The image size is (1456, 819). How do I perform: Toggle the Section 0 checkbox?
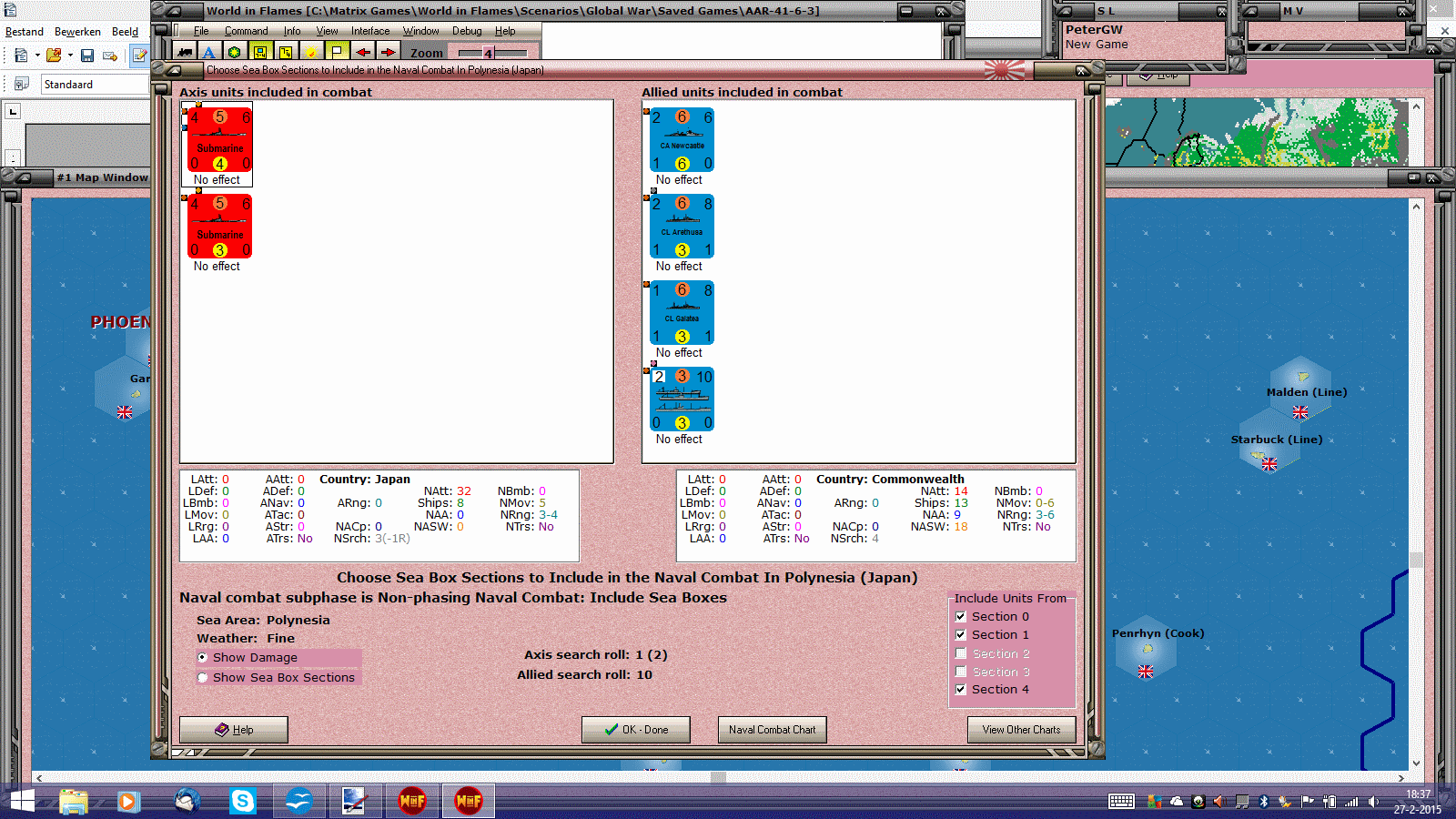tap(960, 616)
